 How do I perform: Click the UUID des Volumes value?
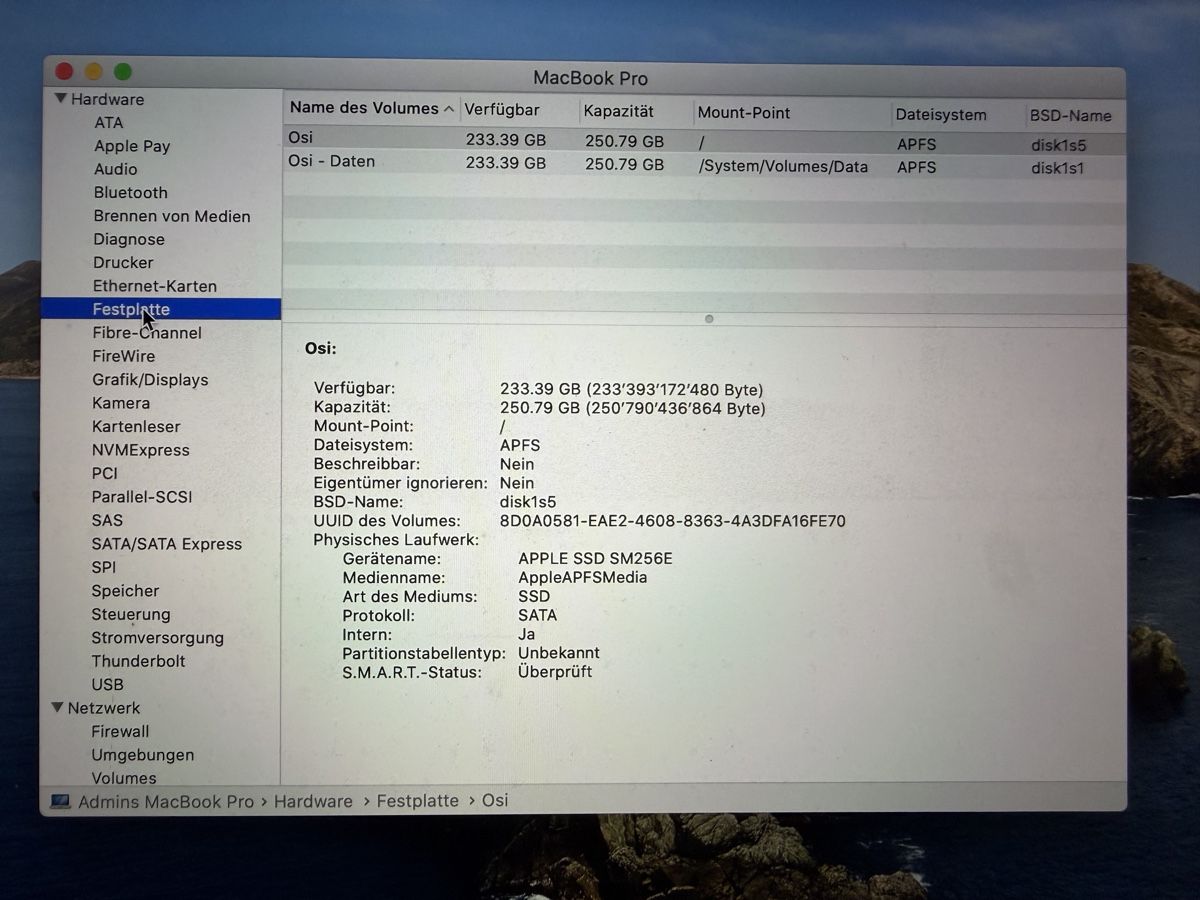tap(672, 521)
